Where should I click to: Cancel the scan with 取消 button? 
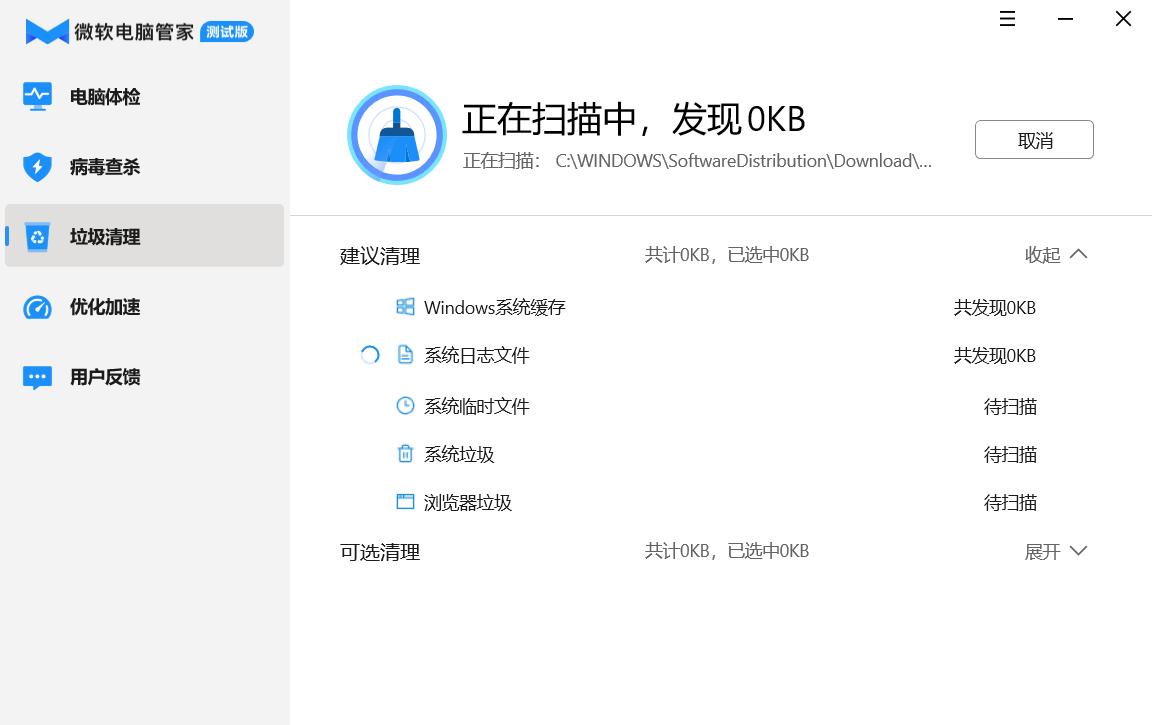coord(1034,139)
